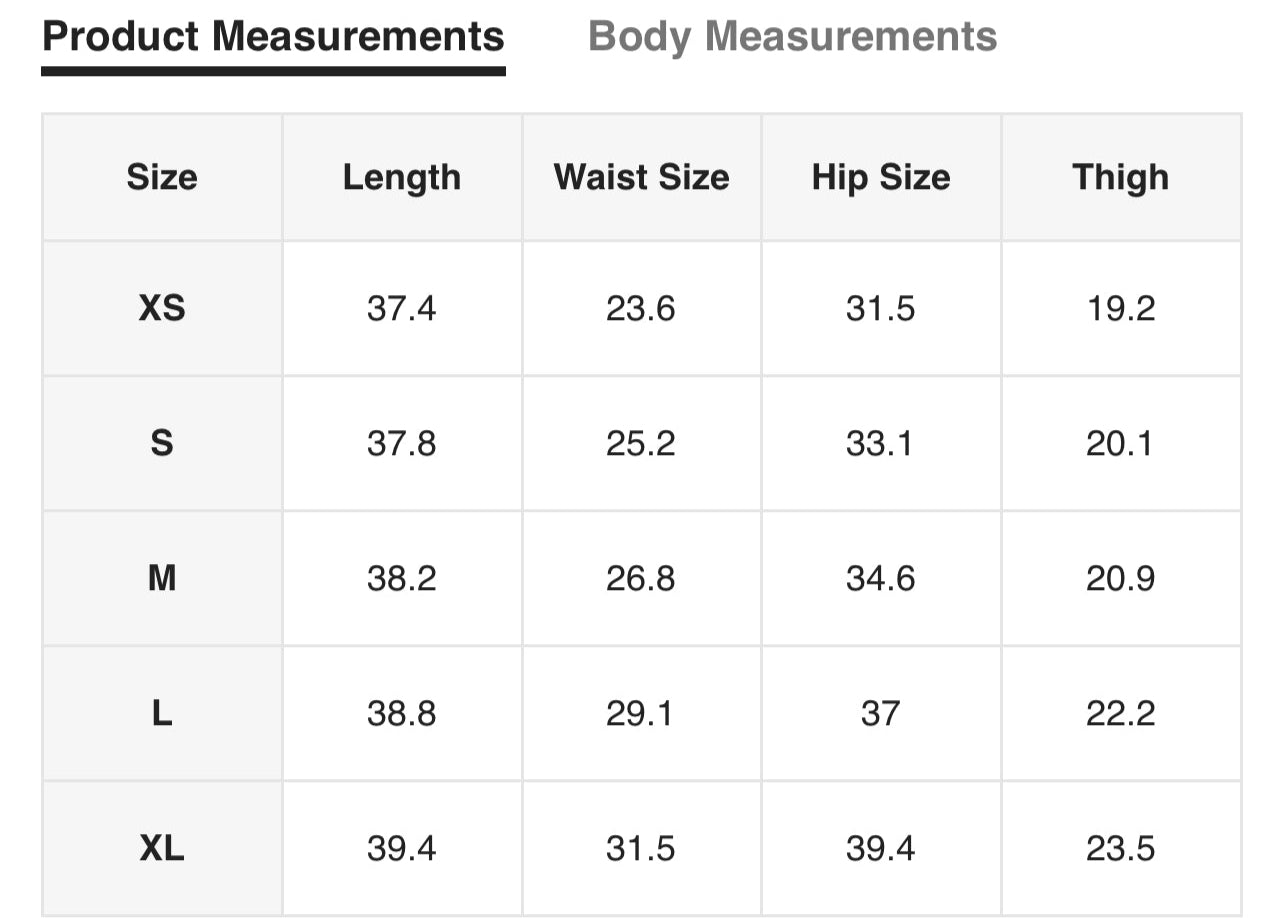The width and height of the screenshot is (1284, 918).
Task: Select the S size row label
Action: click(162, 443)
